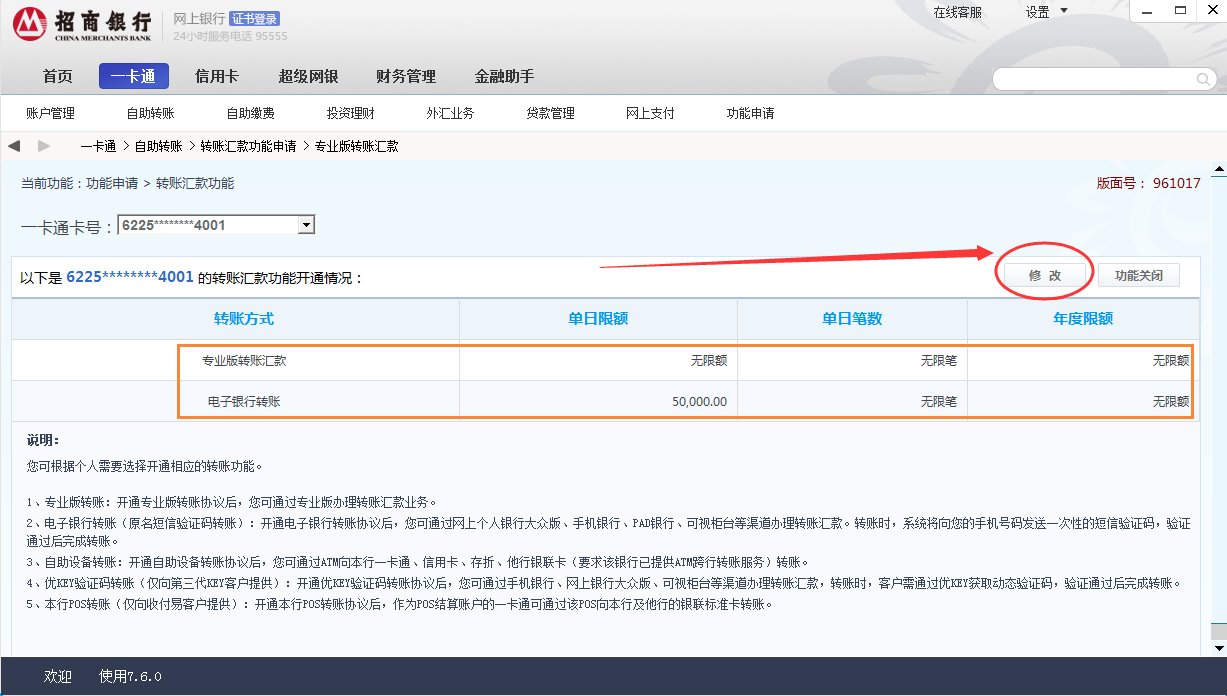Click the card dropdown arrow to change account
This screenshot has width=1227, height=696.
tap(306, 224)
